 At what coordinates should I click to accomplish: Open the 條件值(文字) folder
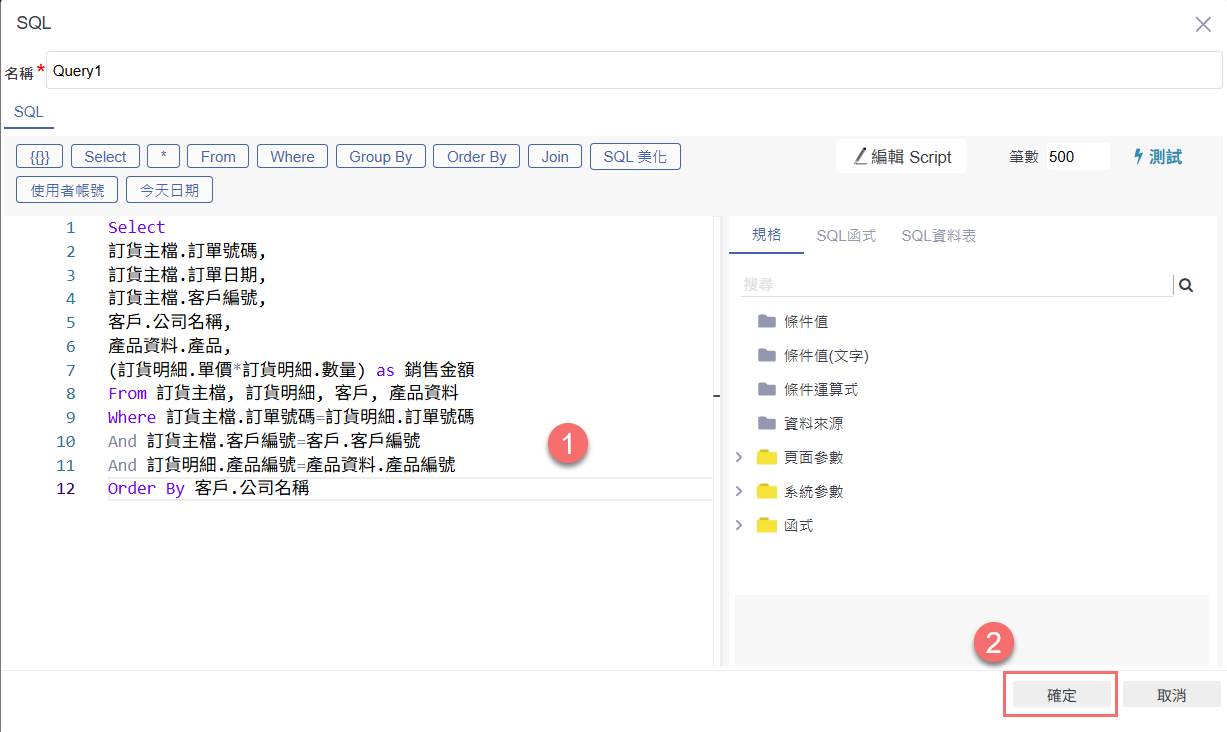825,356
